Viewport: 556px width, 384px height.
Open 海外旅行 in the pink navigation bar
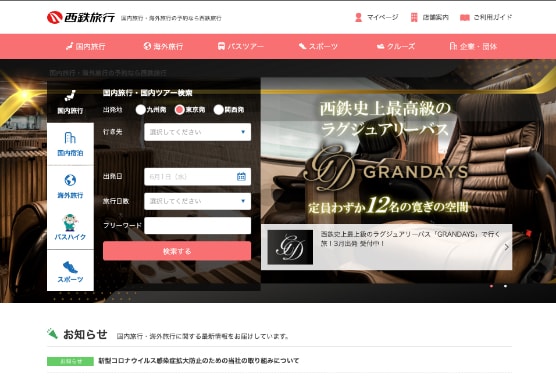[x=163, y=46]
